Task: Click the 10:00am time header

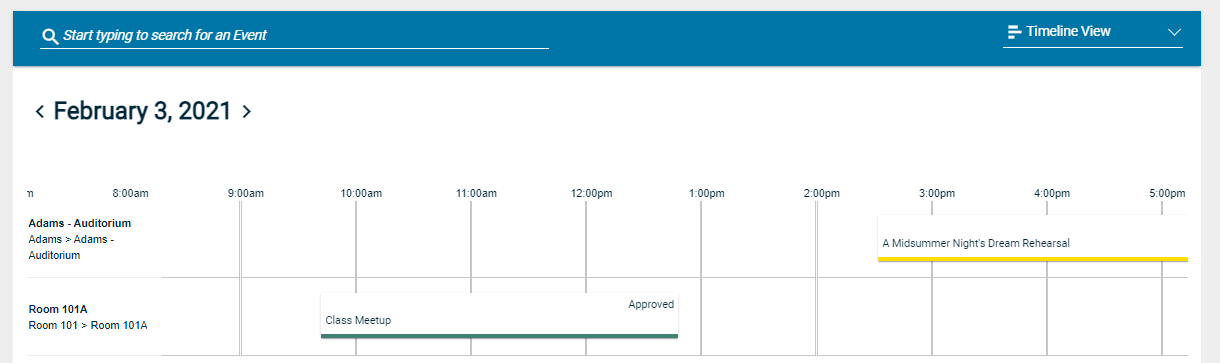Action: 361,193
